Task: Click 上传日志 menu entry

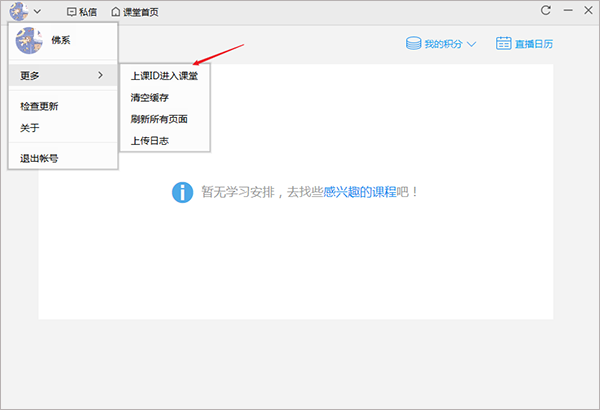Action: pyautogui.click(x=150, y=141)
